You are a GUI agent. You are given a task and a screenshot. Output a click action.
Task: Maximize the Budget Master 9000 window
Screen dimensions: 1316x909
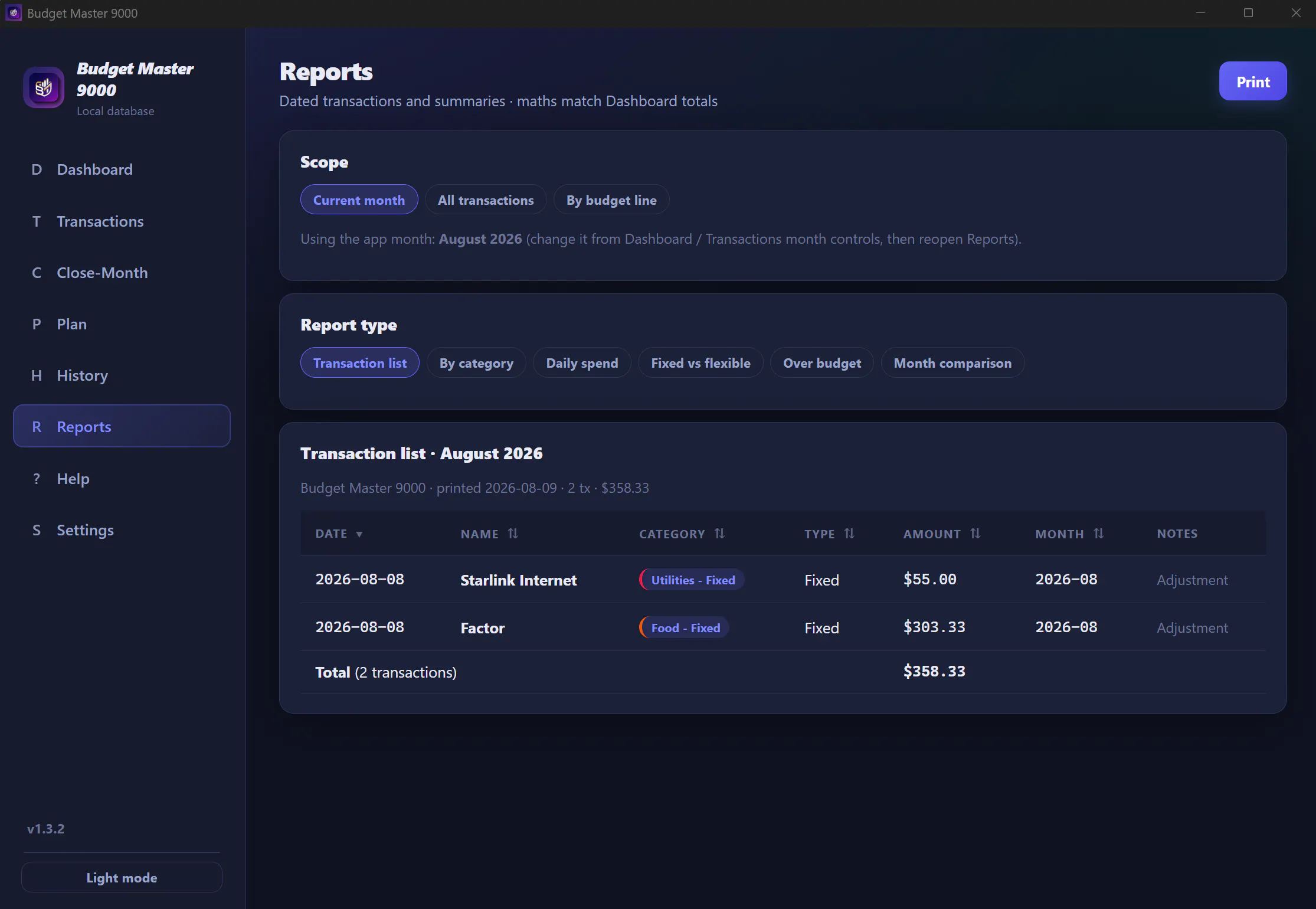1248,13
